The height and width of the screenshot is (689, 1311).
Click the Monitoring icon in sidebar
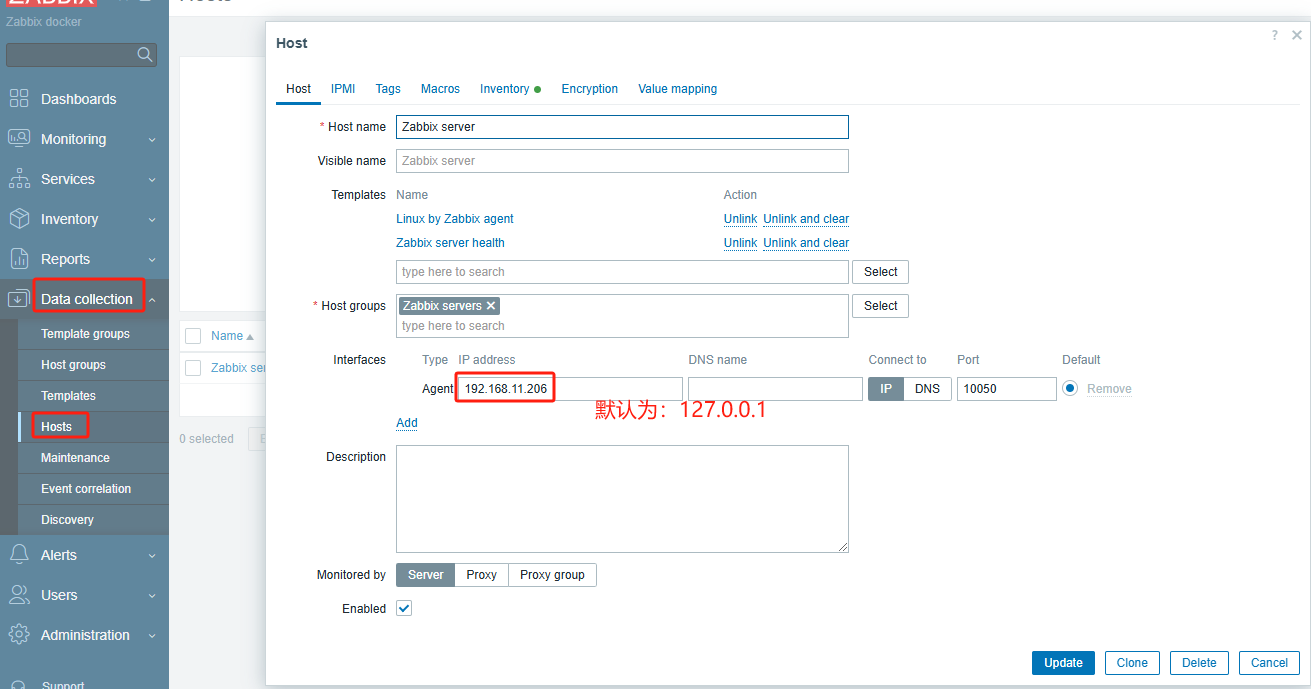pos(19,138)
